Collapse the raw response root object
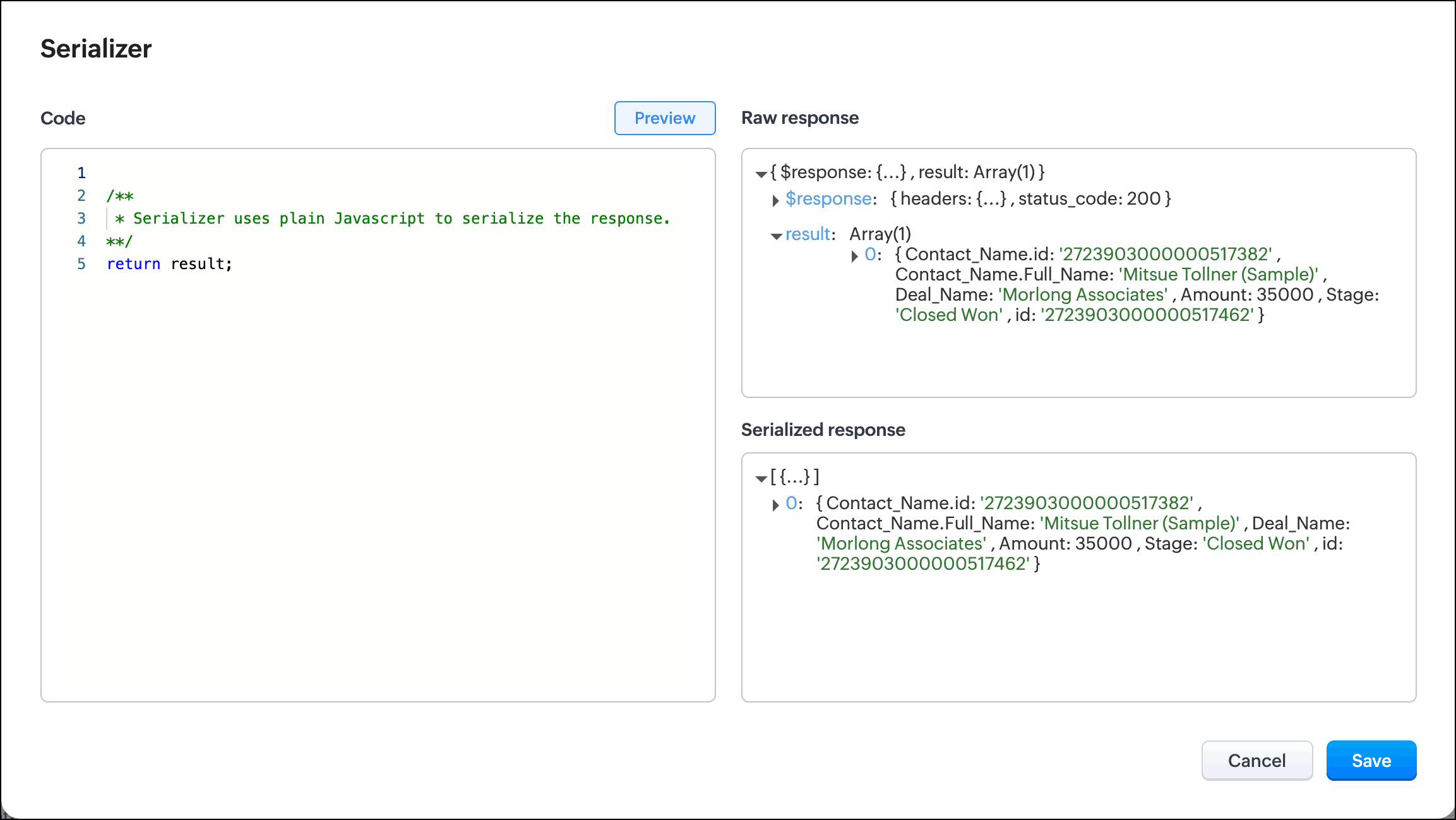 761,174
